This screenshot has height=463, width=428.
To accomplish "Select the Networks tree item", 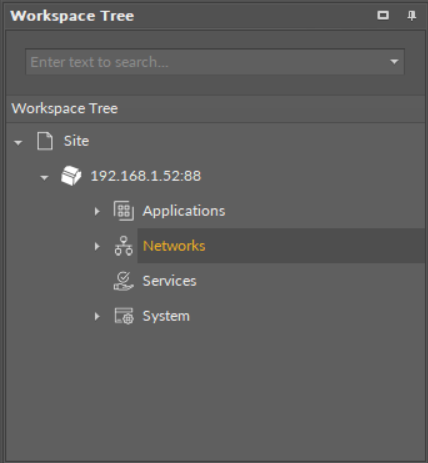I will coord(174,246).
